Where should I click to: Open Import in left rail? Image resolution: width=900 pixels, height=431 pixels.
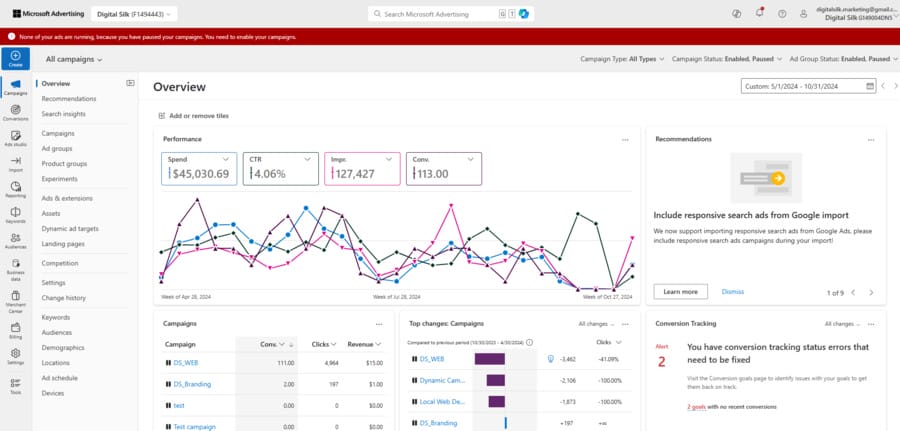(15, 164)
